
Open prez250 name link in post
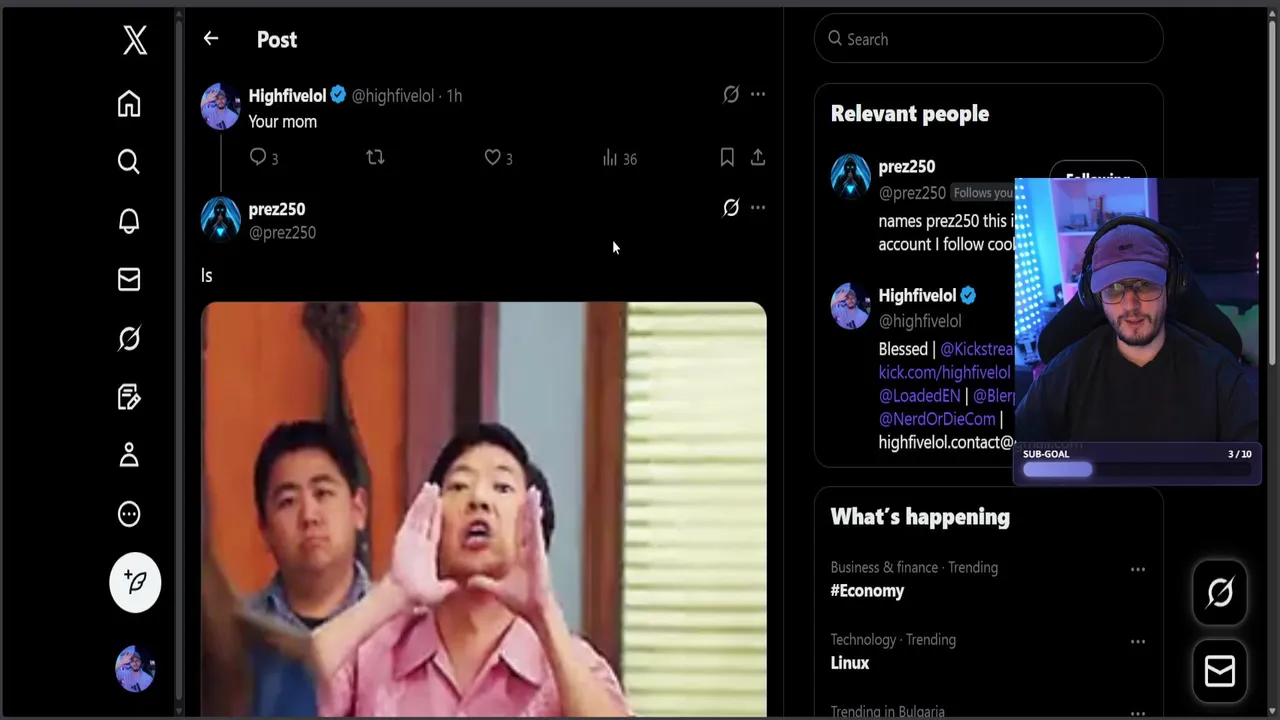click(x=277, y=209)
